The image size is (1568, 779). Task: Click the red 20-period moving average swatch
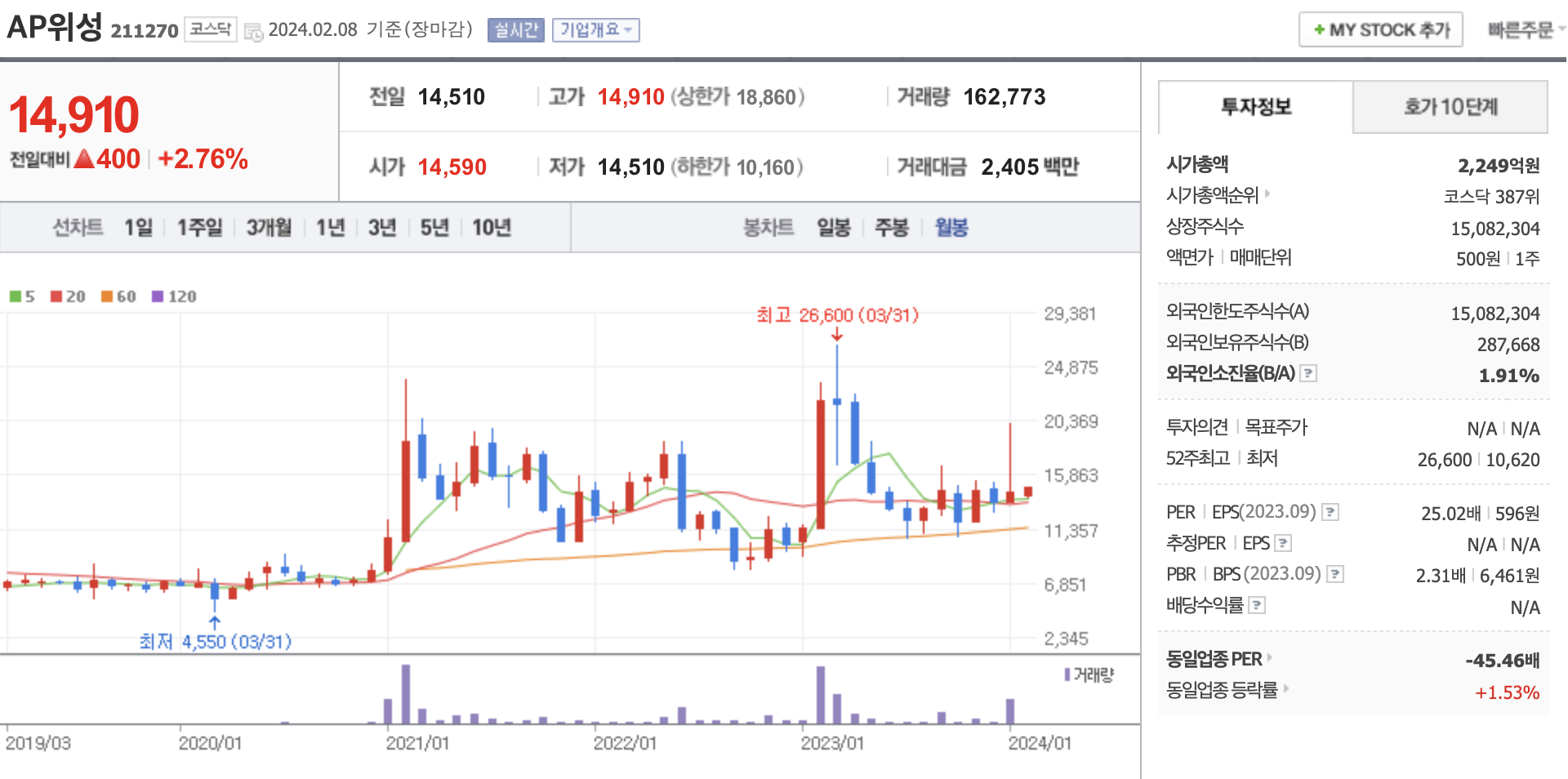pyautogui.click(x=56, y=296)
